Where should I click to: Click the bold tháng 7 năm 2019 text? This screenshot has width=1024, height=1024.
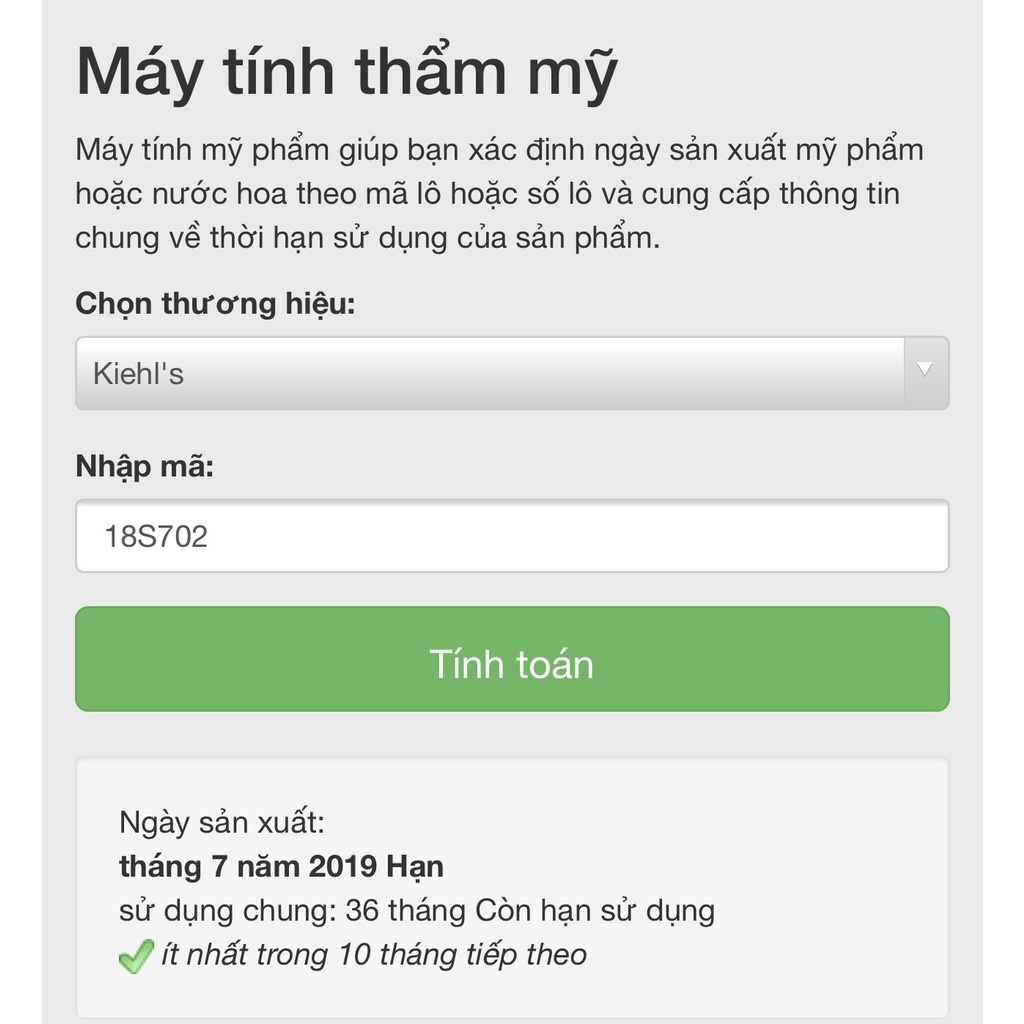(x=248, y=867)
